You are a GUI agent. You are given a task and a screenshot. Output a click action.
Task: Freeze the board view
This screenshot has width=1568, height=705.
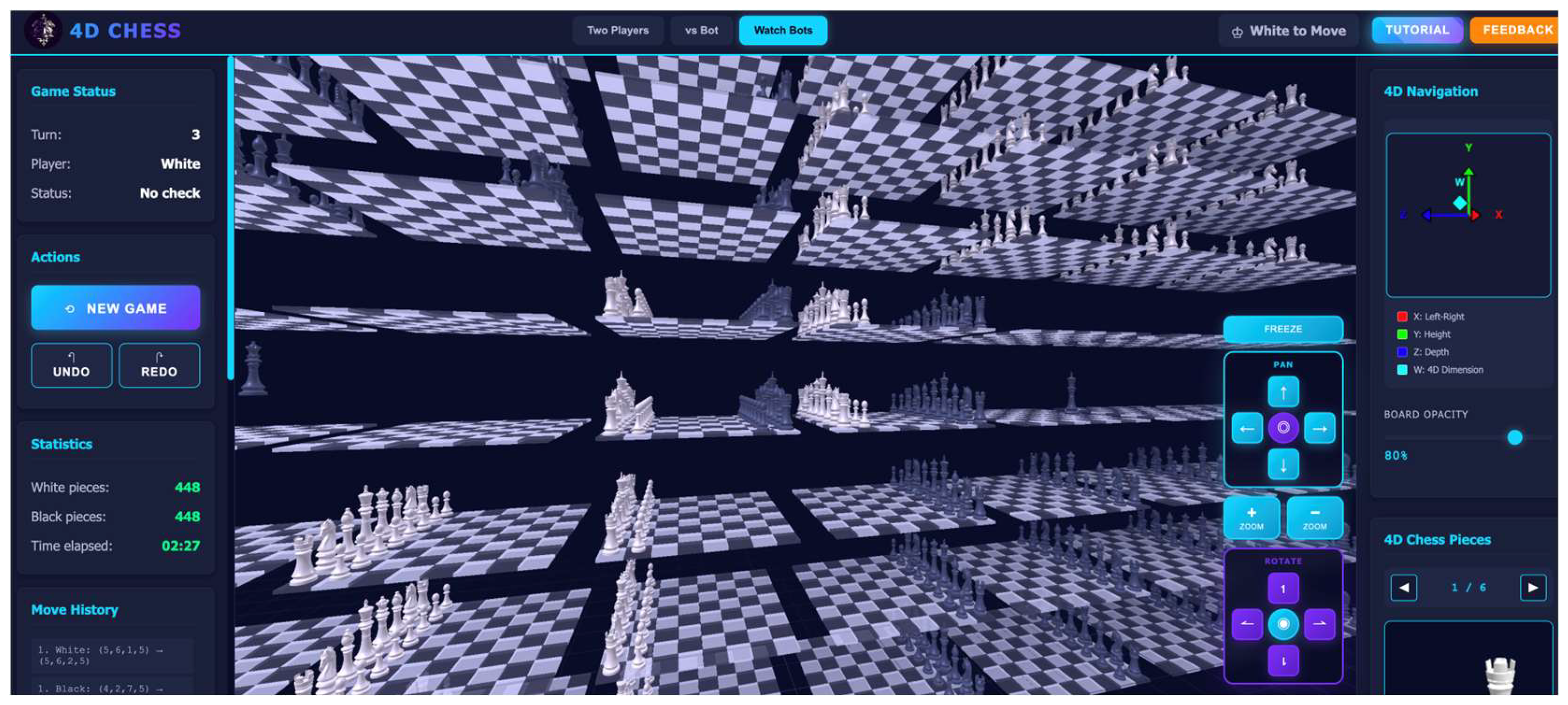click(1283, 329)
